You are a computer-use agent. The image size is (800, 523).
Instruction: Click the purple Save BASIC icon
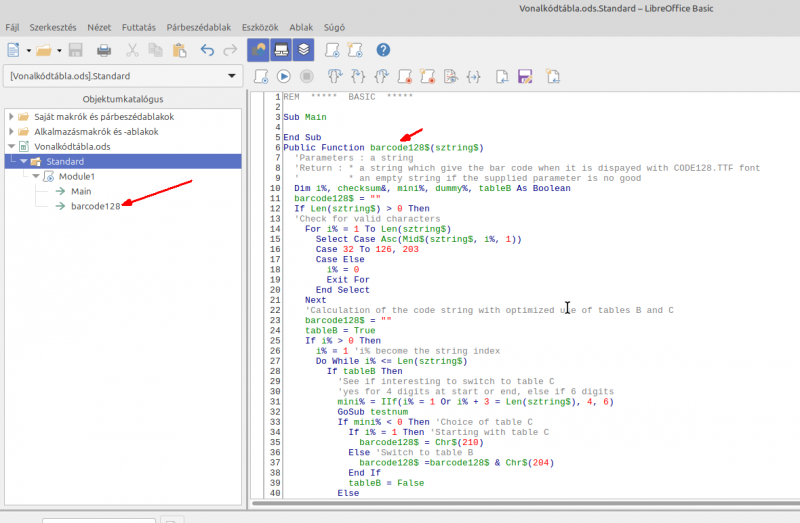(525, 77)
